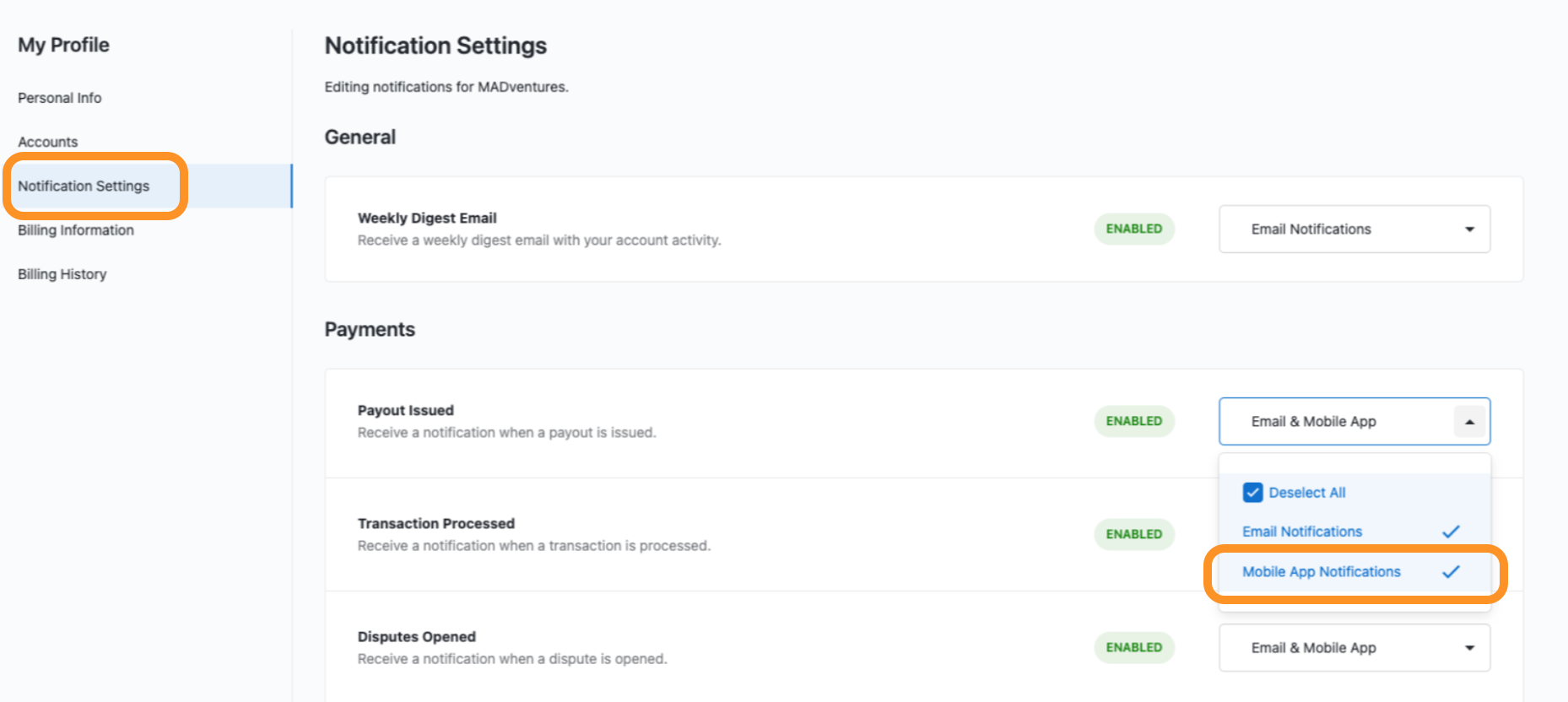
Task: Click the Mobile App Notifications checkmark icon
Action: (1451, 572)
